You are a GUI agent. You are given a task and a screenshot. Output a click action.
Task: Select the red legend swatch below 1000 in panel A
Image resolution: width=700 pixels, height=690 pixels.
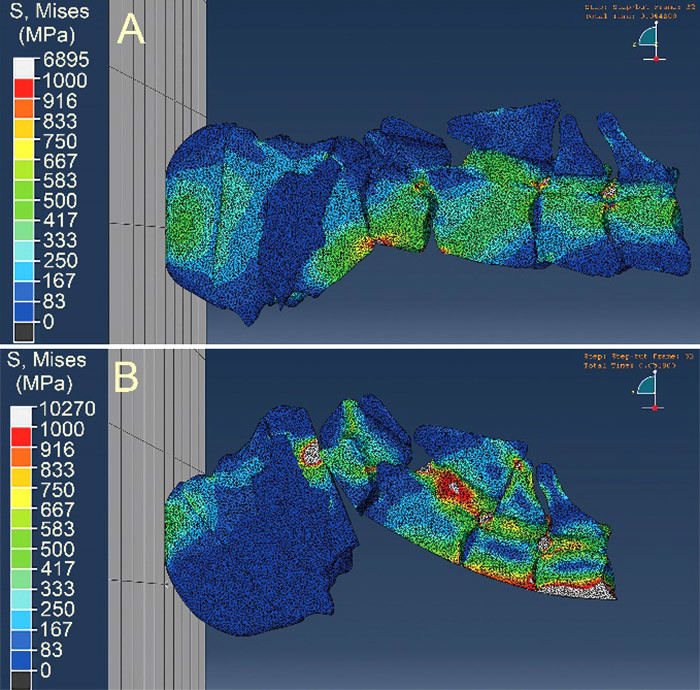24,88
